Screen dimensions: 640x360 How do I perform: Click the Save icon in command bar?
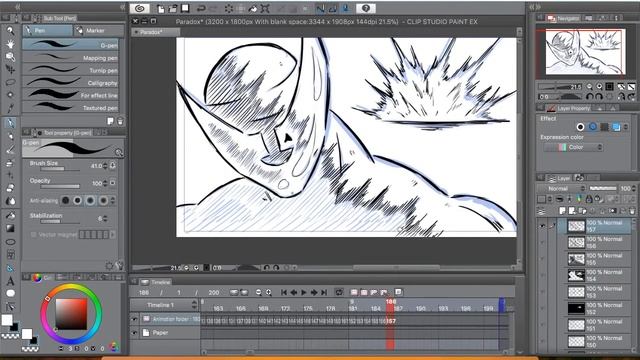tap(185, 9)
